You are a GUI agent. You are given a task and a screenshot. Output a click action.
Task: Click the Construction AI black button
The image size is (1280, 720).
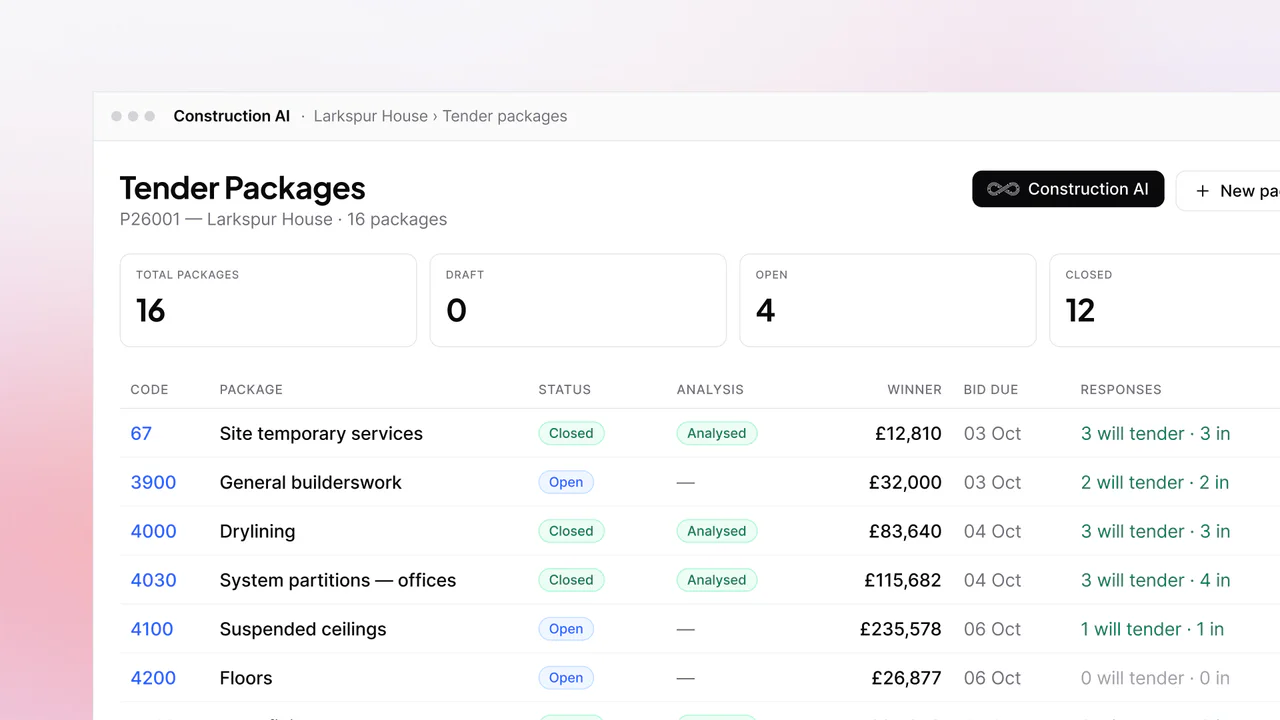[x=1068, y=189]
